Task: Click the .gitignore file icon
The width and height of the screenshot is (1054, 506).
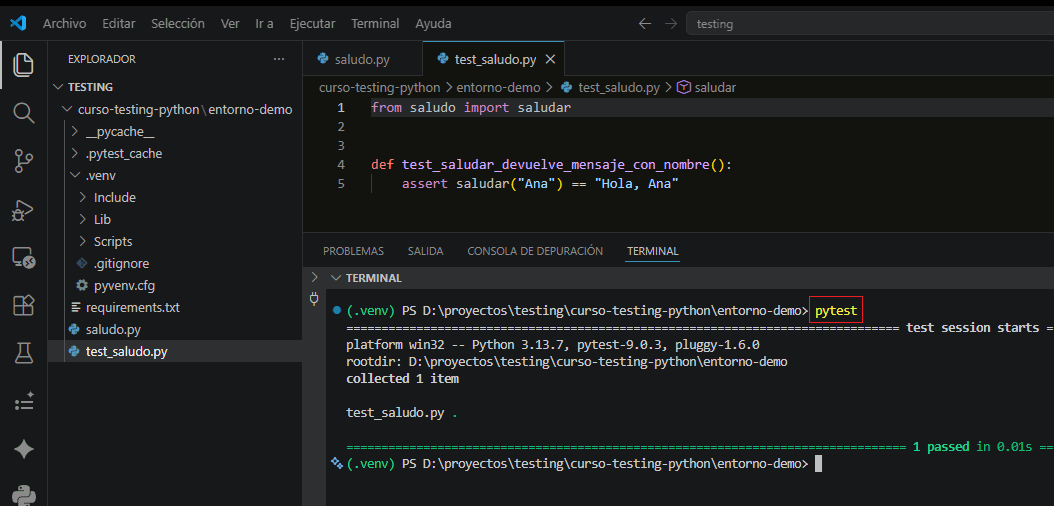Action: point(82,263)
